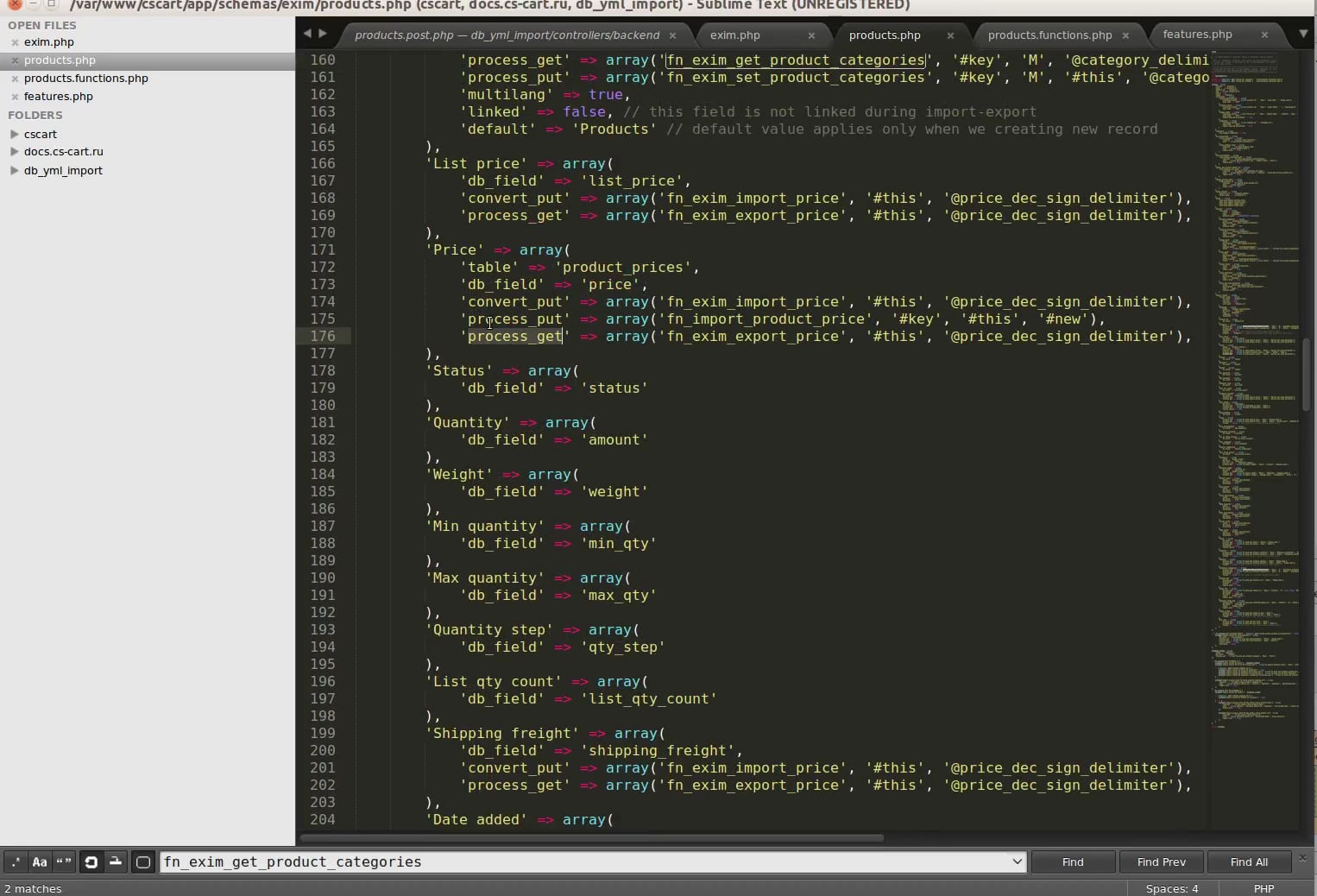This screenshot has width=1317, height=896.
Task: Click 'fn_import_product_price' in code
Action: pyautogui.click(x=765, y=319)
